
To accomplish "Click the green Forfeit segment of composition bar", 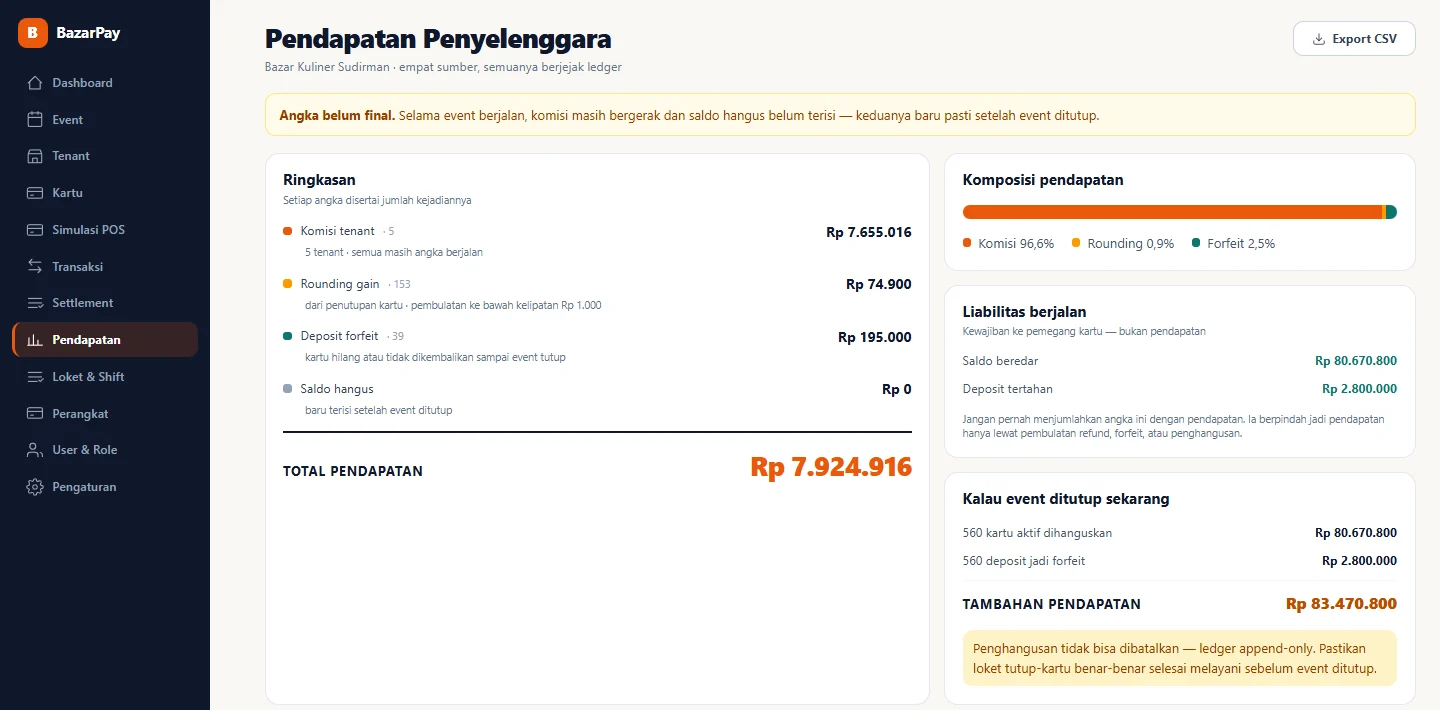I will click(x=1391, y=212).
